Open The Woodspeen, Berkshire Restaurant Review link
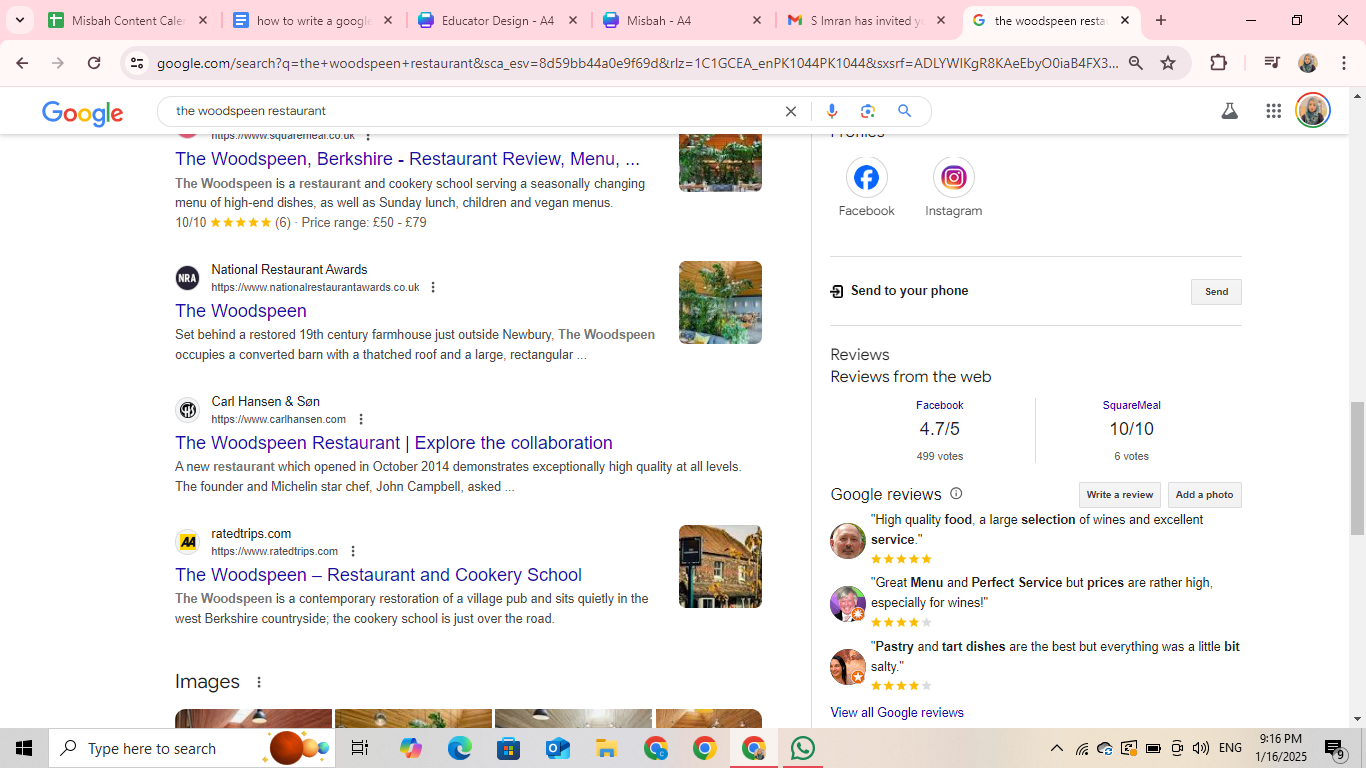The height and width of the screenshot is (768, 1366). [407, 159]
